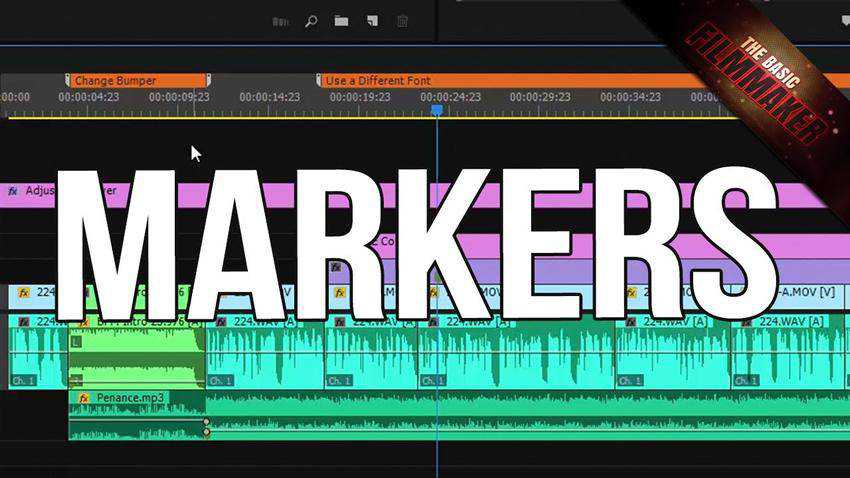Click the trash Clear icon
The width and height of the screenshot is (850, 478).
click(x=402, y=21)
